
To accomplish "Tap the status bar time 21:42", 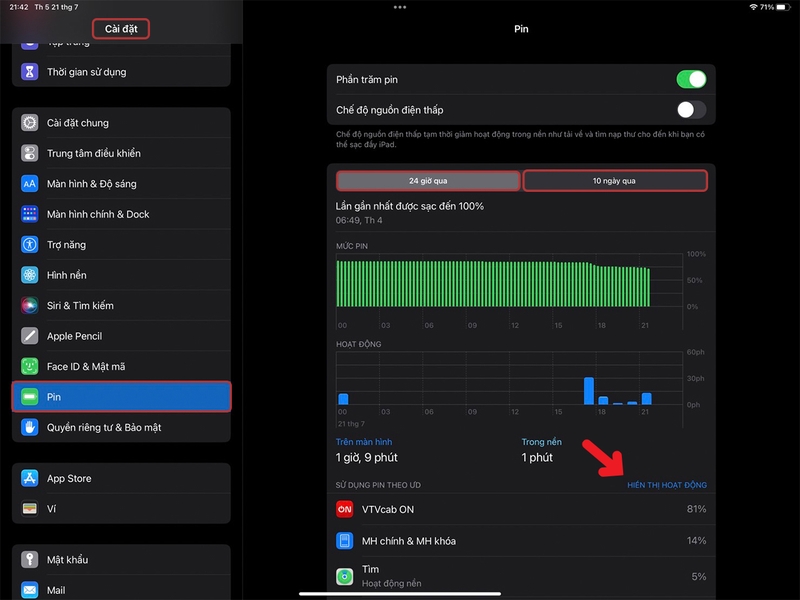I will tap(19, 7).
